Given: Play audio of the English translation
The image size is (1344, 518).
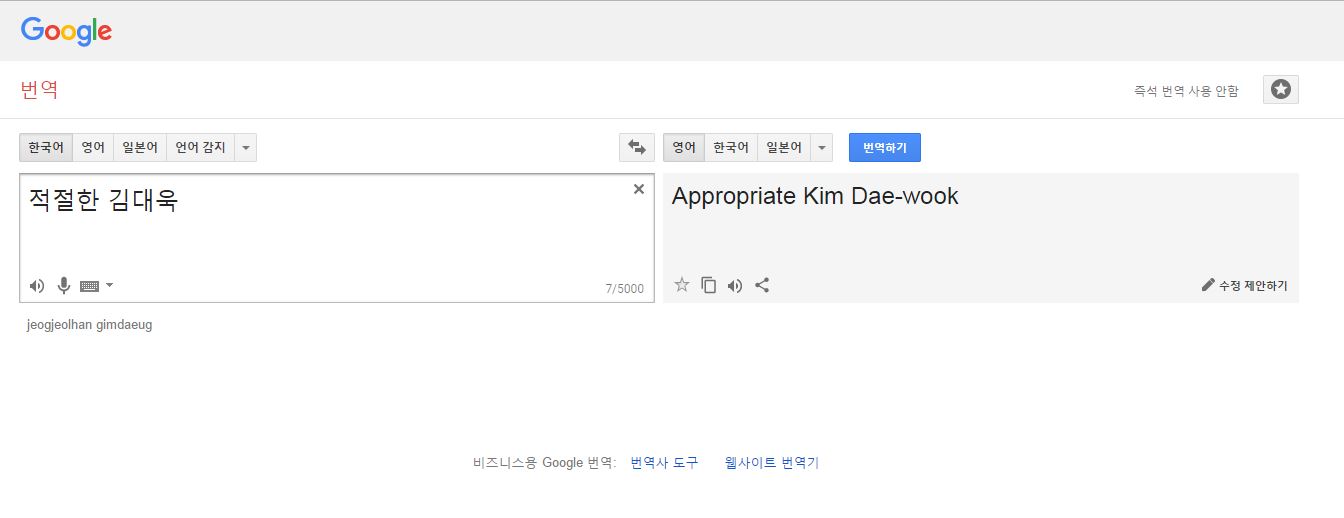Looking at the screenshot, I should pos(735,285).
